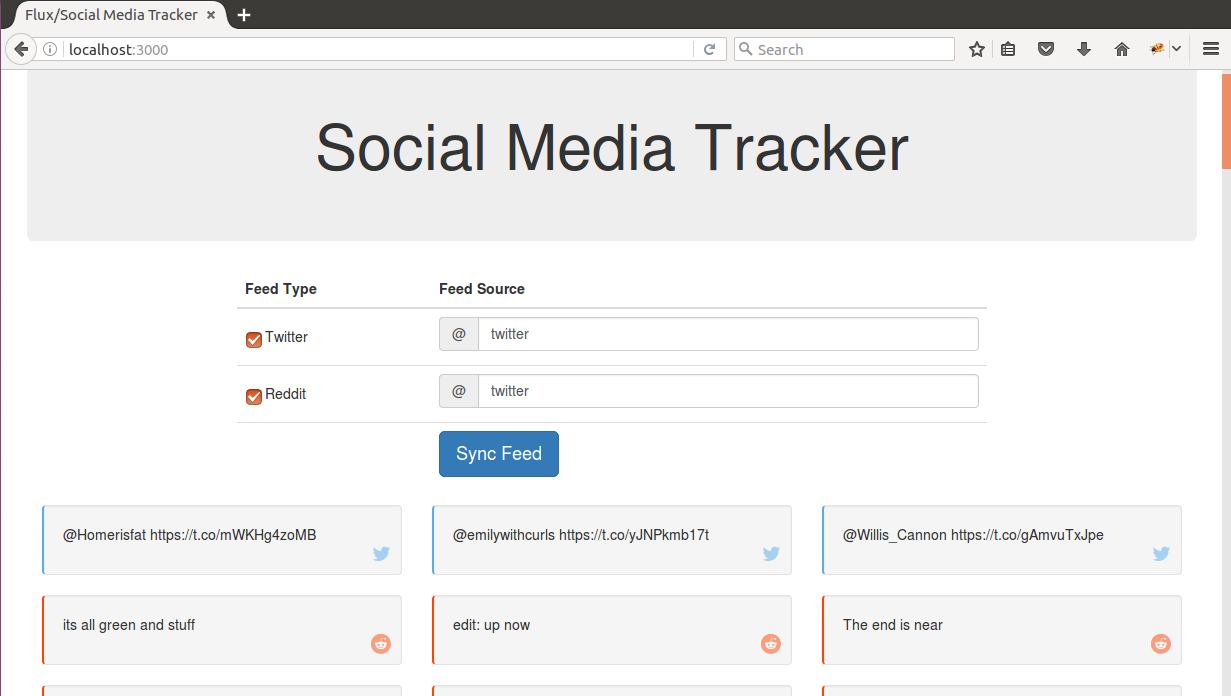Screen dimensions: 1231x696
Task: Click the browser Search box
Action: pyautogui.click(x=844, y=49)
